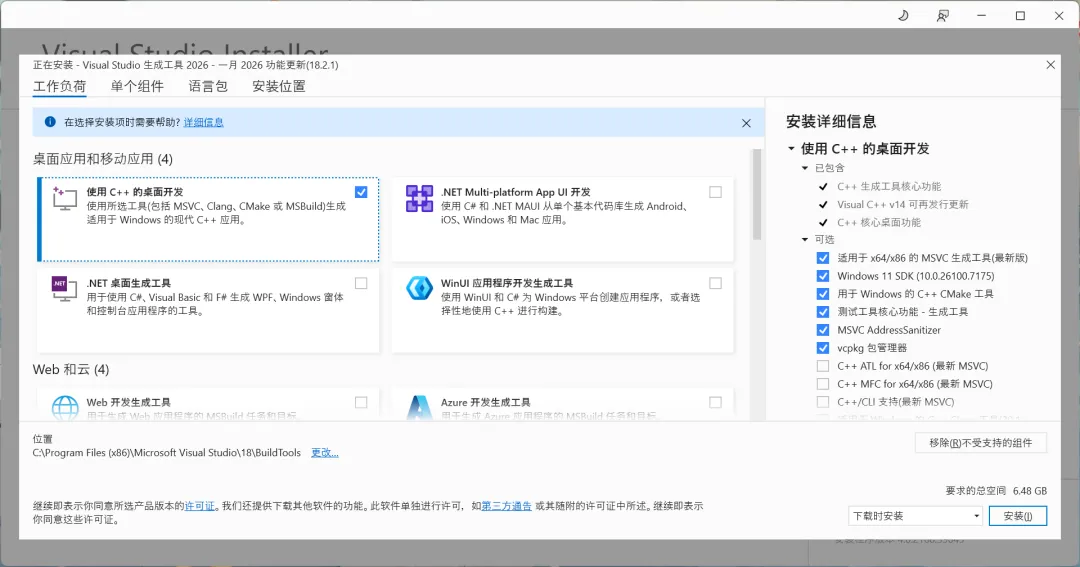
Task: Maximize the Visual Studio Installer window
Action: point(1020,15)
